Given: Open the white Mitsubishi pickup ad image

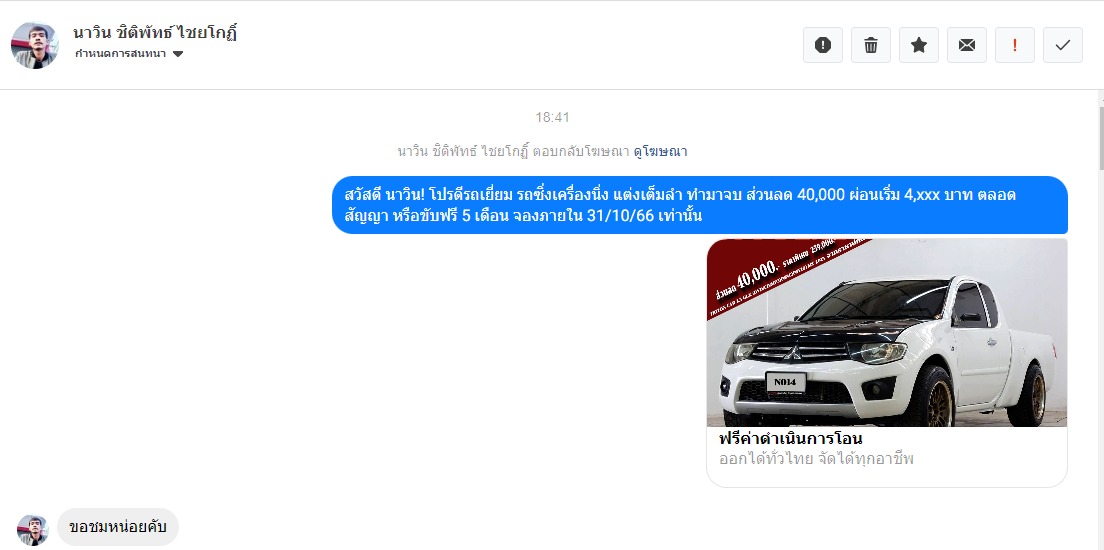Looking at the screenshot, I should (x=886, y=332).
